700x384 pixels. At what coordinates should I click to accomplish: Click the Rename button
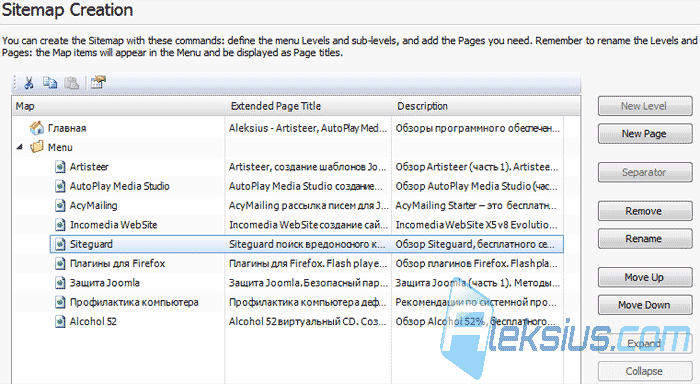point(645,239)
